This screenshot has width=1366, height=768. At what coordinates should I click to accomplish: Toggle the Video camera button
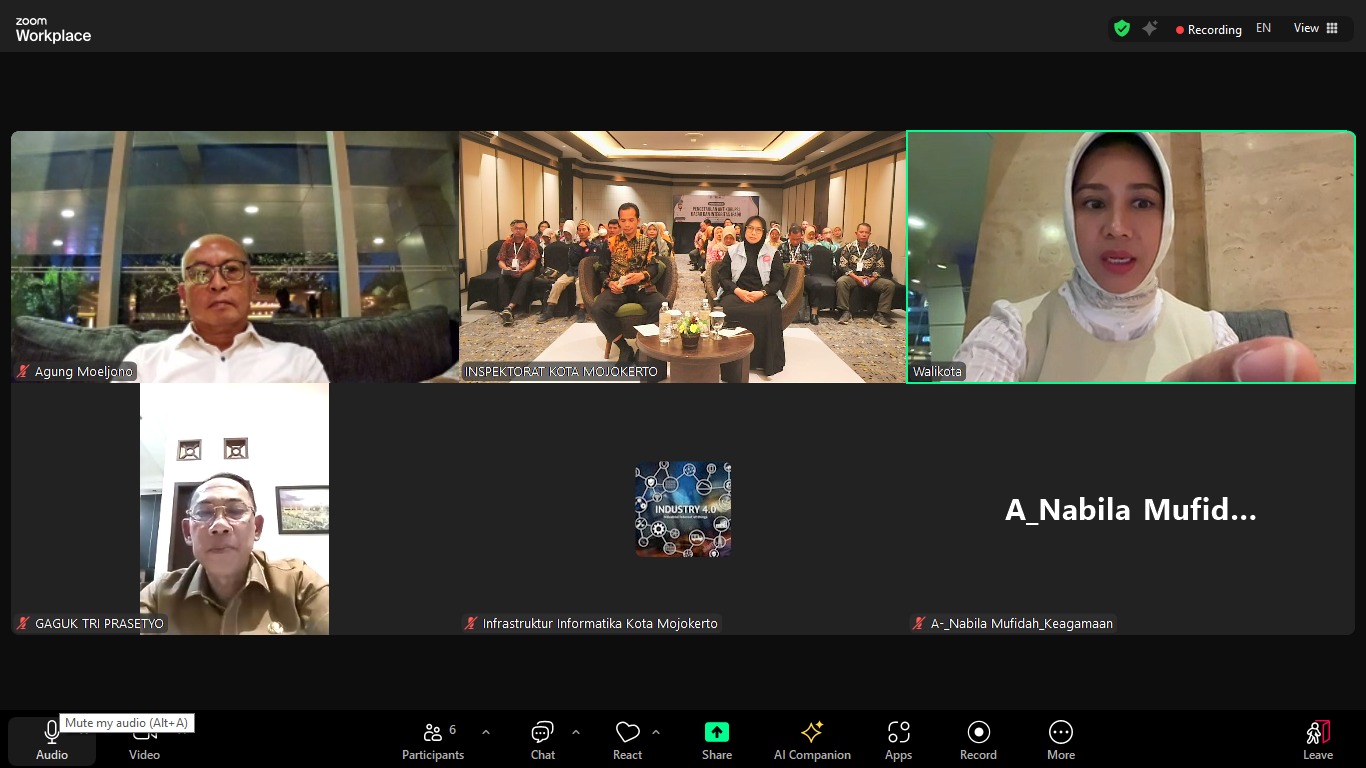(144, 740)
